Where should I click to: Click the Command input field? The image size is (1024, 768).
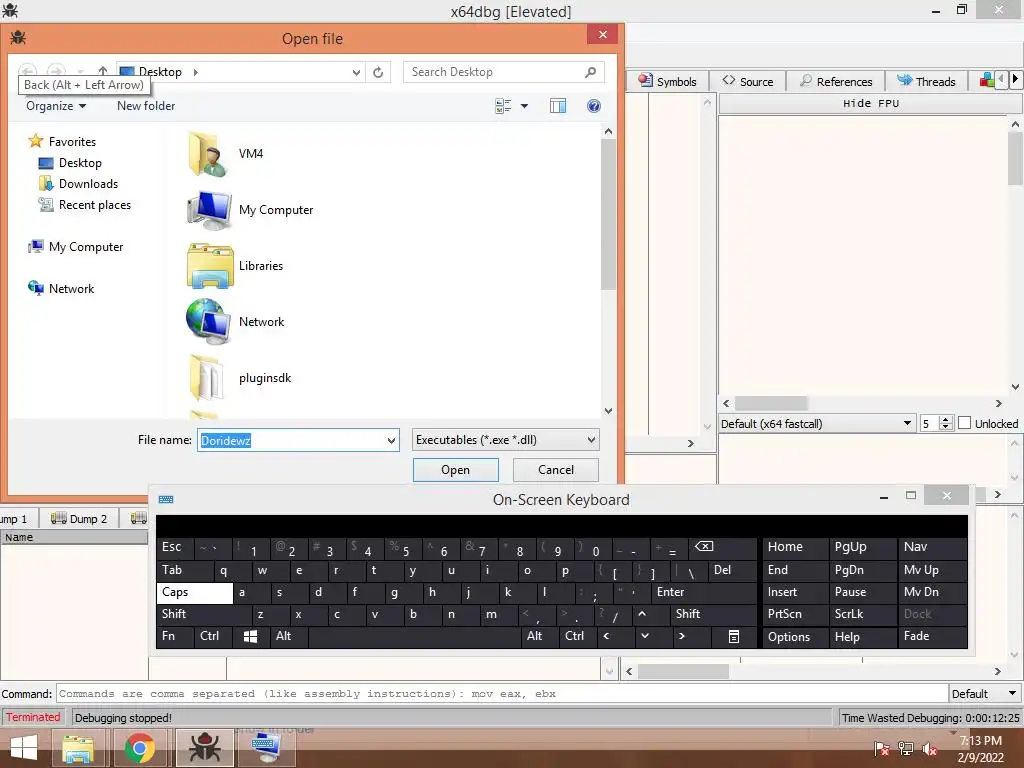tap(502, 694)
